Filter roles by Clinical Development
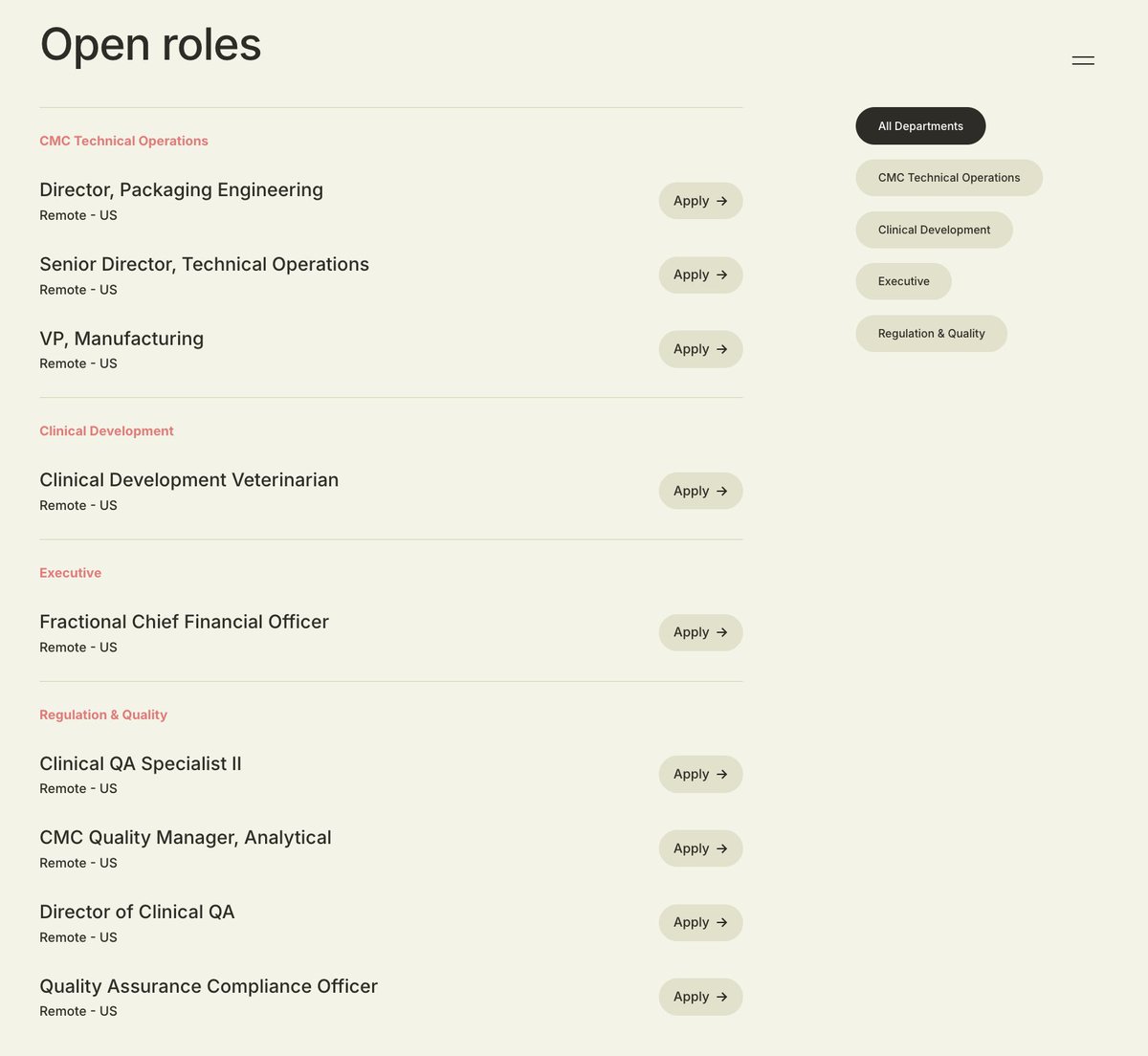Screen dimensions: 1148x1056 click(934, 230)
